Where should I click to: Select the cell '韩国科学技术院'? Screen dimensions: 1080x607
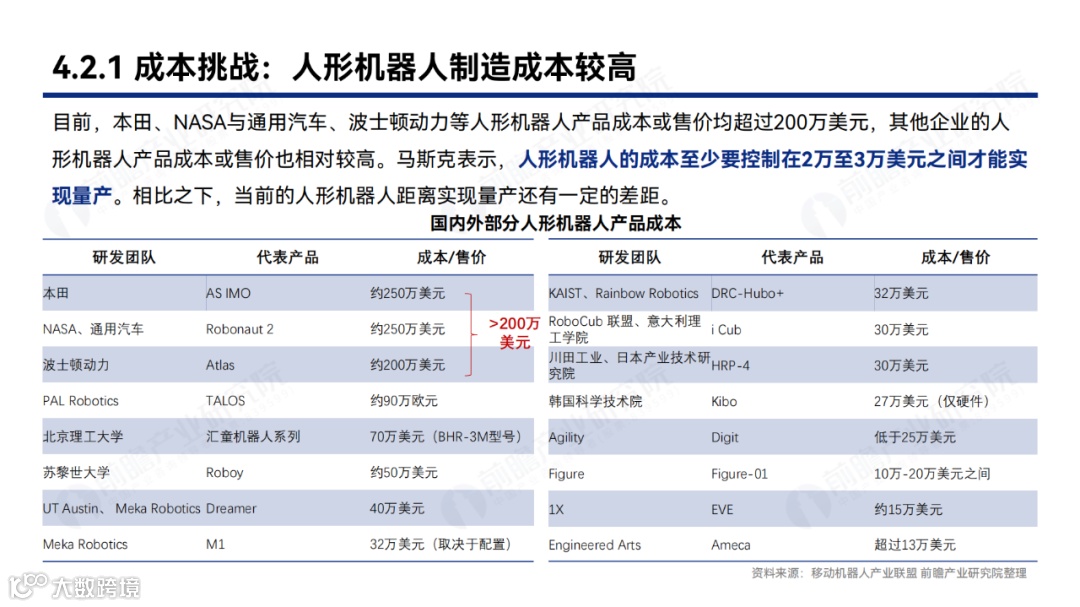coord(595,402)
